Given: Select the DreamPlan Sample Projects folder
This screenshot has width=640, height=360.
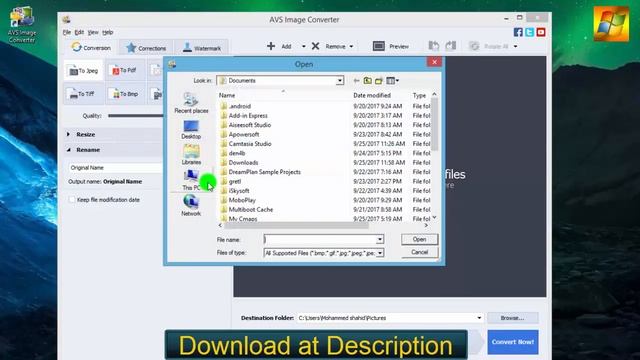Looking at the screenshot, I should click(264, 172).
